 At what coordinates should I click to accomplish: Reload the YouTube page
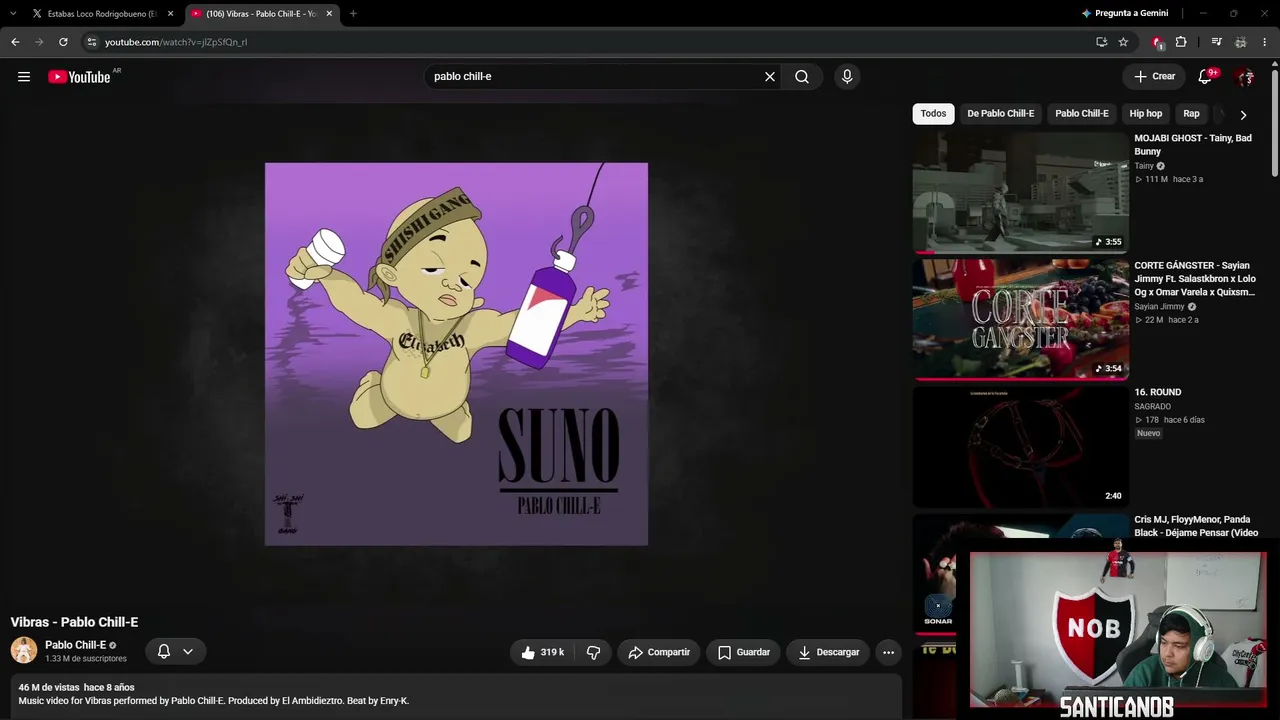(x=63, y=42)
